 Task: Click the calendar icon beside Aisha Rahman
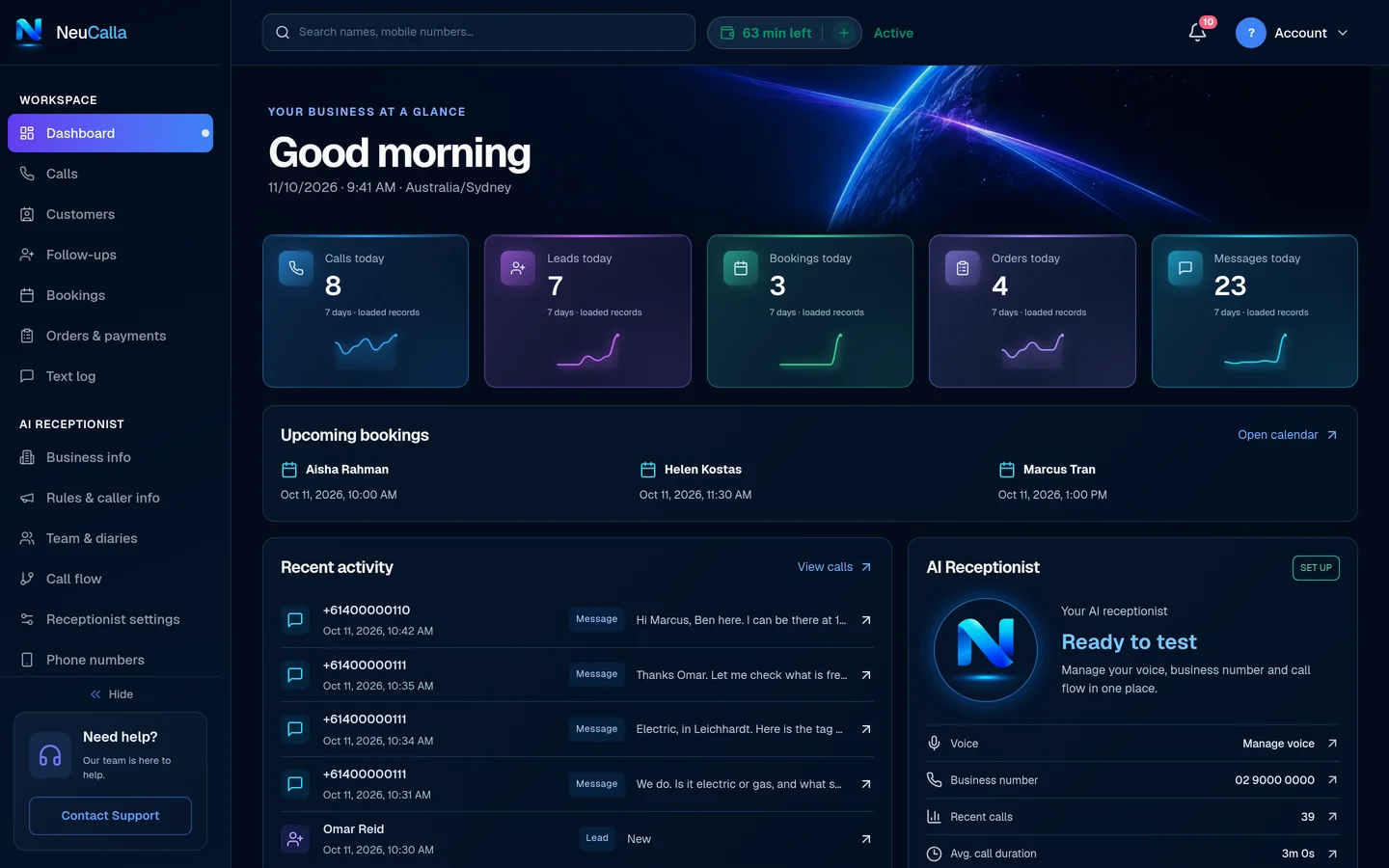click(288, 470)
